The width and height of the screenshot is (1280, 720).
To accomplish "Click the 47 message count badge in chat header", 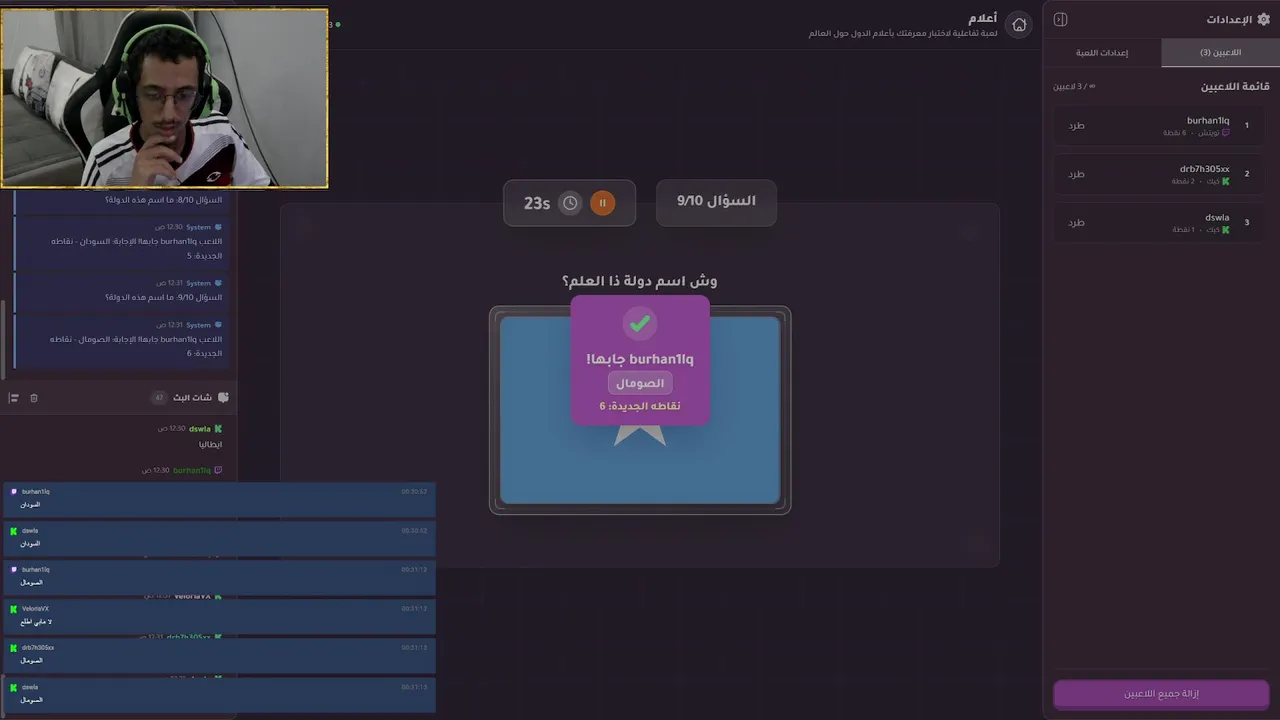I will coord(158,398).
